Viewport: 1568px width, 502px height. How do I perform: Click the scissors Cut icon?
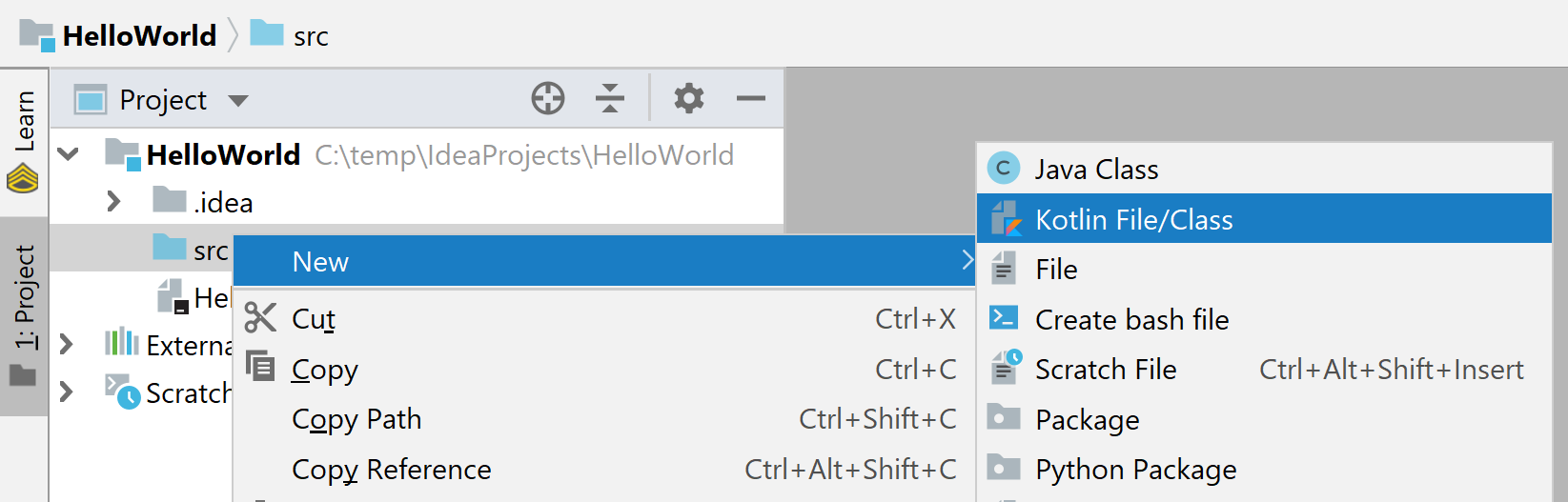[259, 318]
